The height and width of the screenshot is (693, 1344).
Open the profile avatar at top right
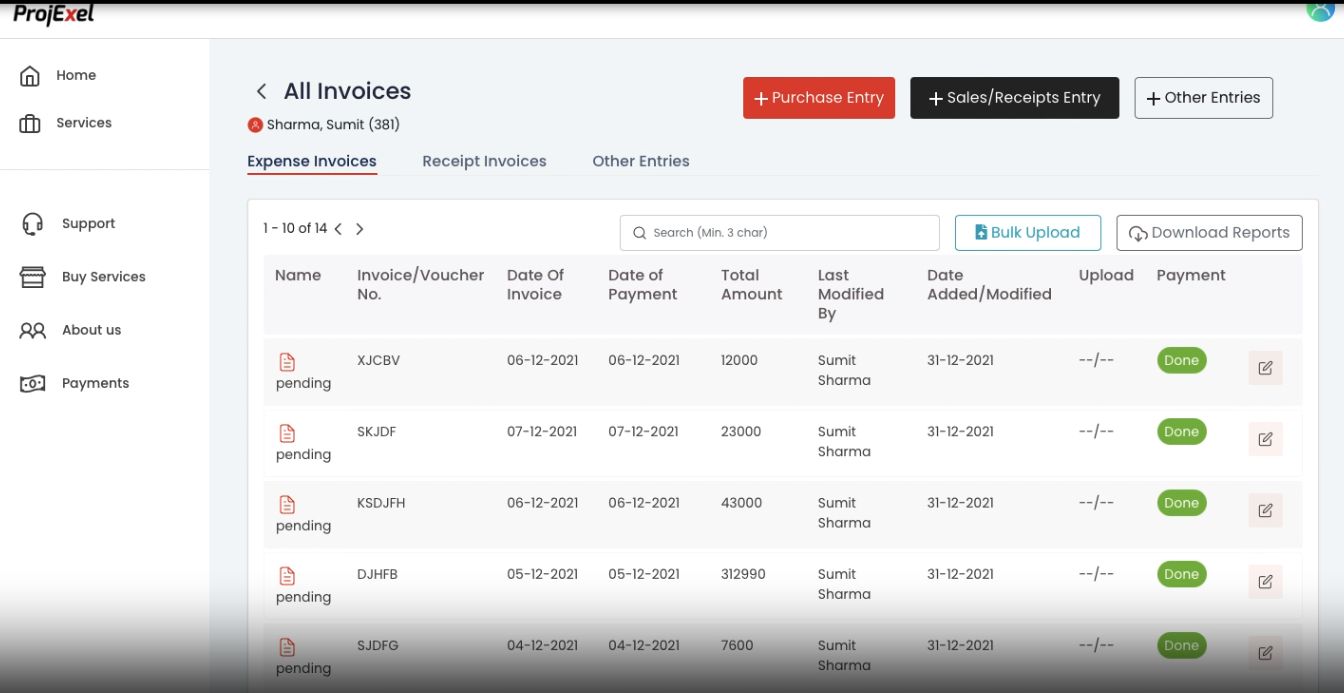click(1321, 10)
